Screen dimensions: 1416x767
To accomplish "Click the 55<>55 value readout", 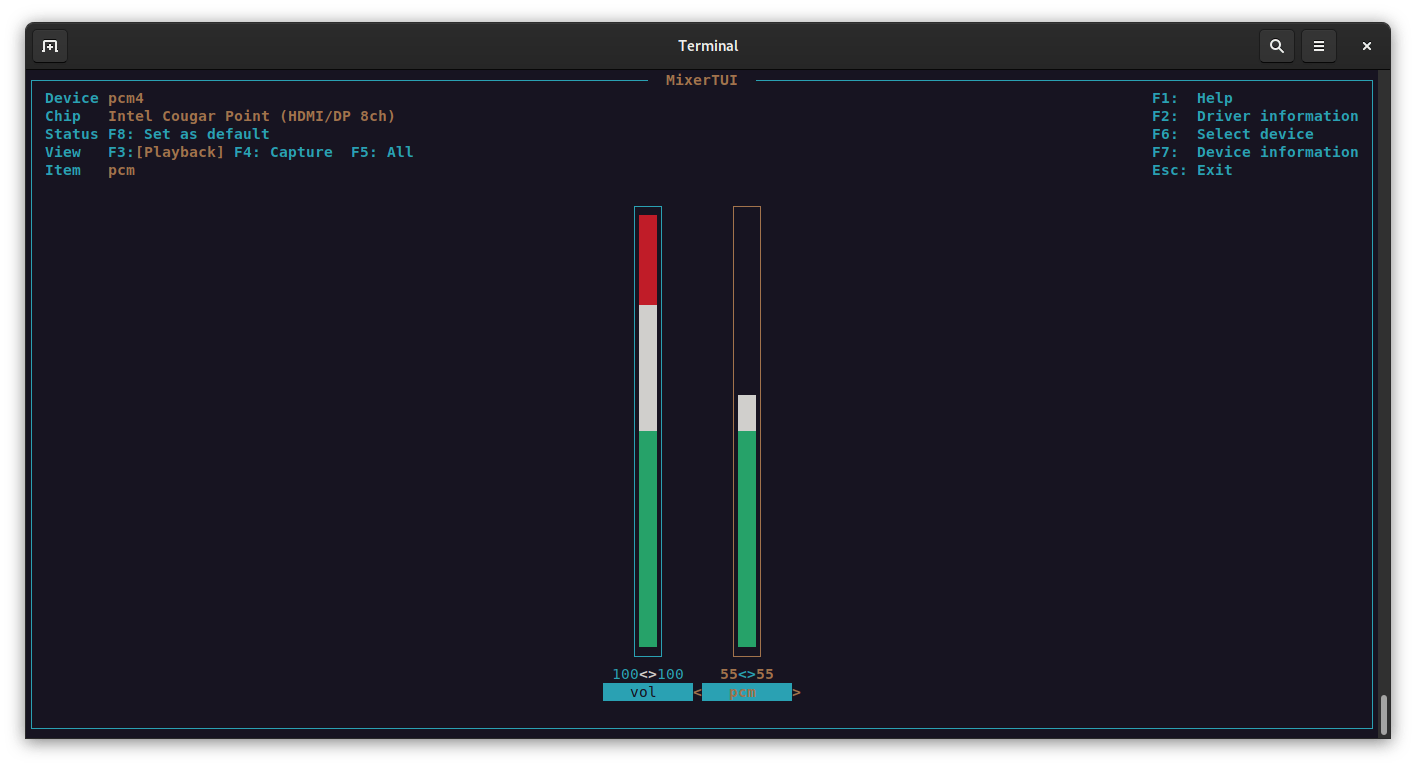I will (747, 673).
